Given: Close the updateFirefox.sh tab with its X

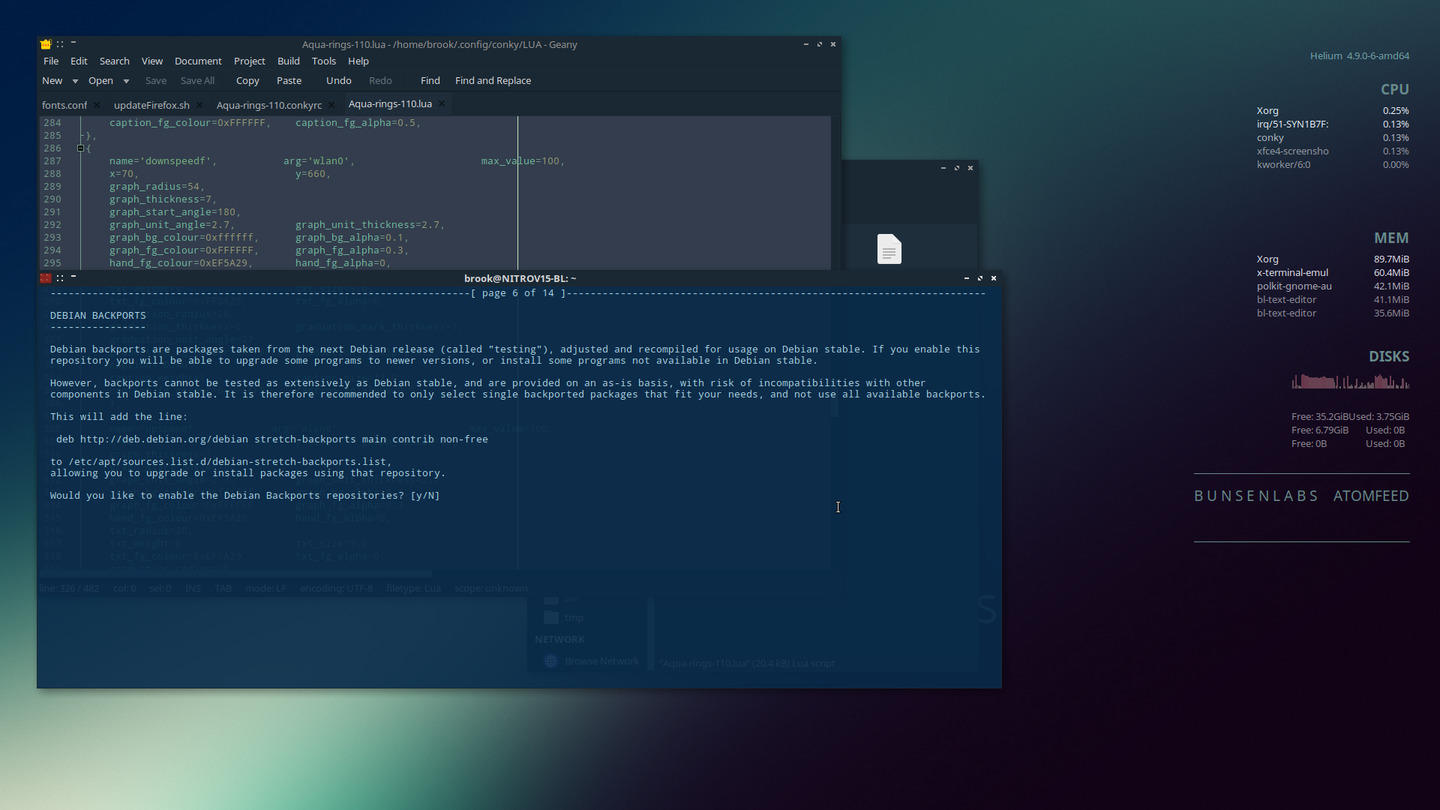Looking at the screenshot, I should point(199,105).
